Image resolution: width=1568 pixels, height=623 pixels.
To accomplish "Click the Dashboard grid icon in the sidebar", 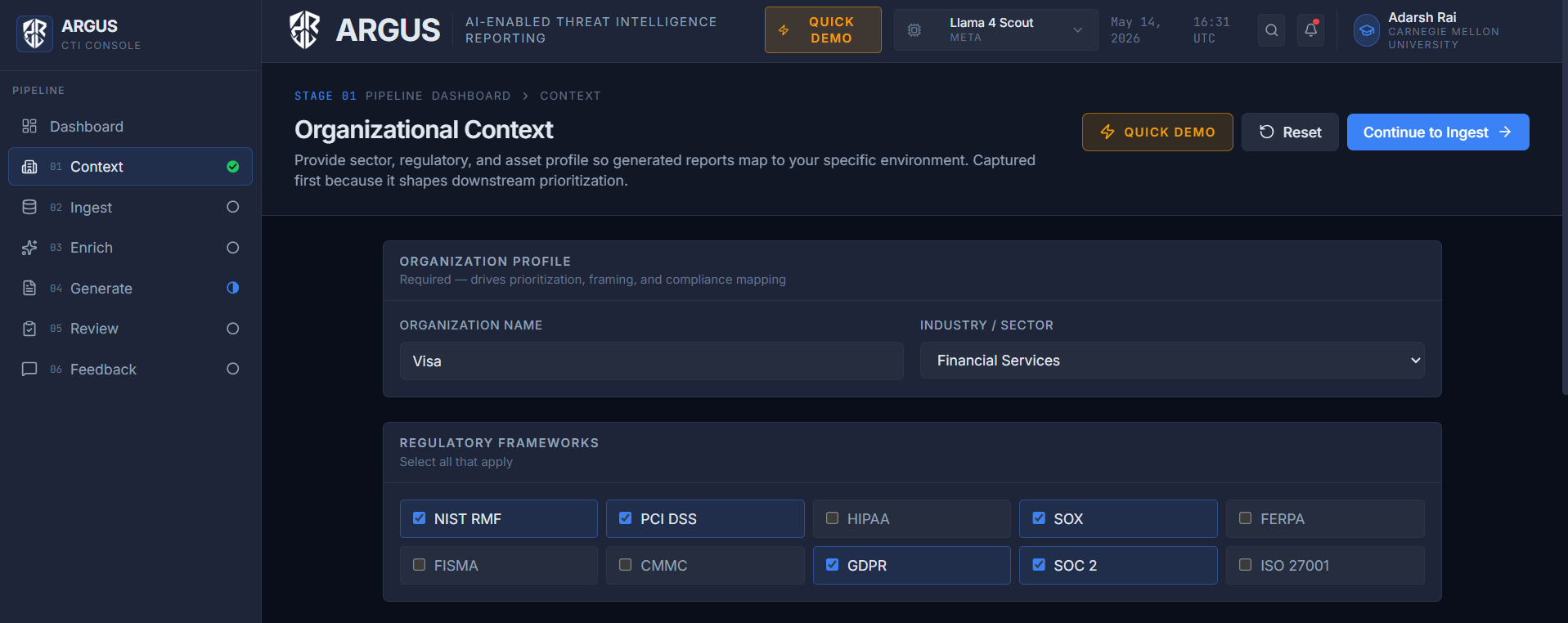I will [29, 126].
